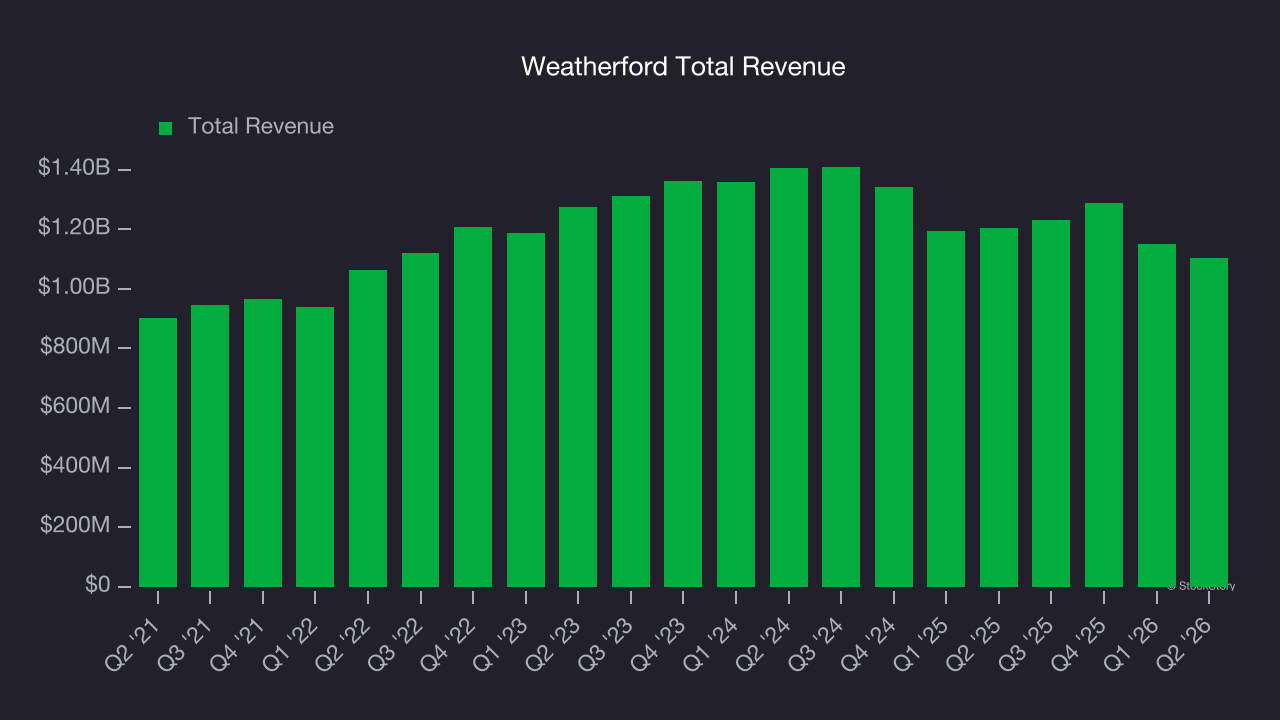Click the $1.20B y-axis label
Image resolution: width=1280 pixels, height=720 pixels.
[x=74, y=228]
